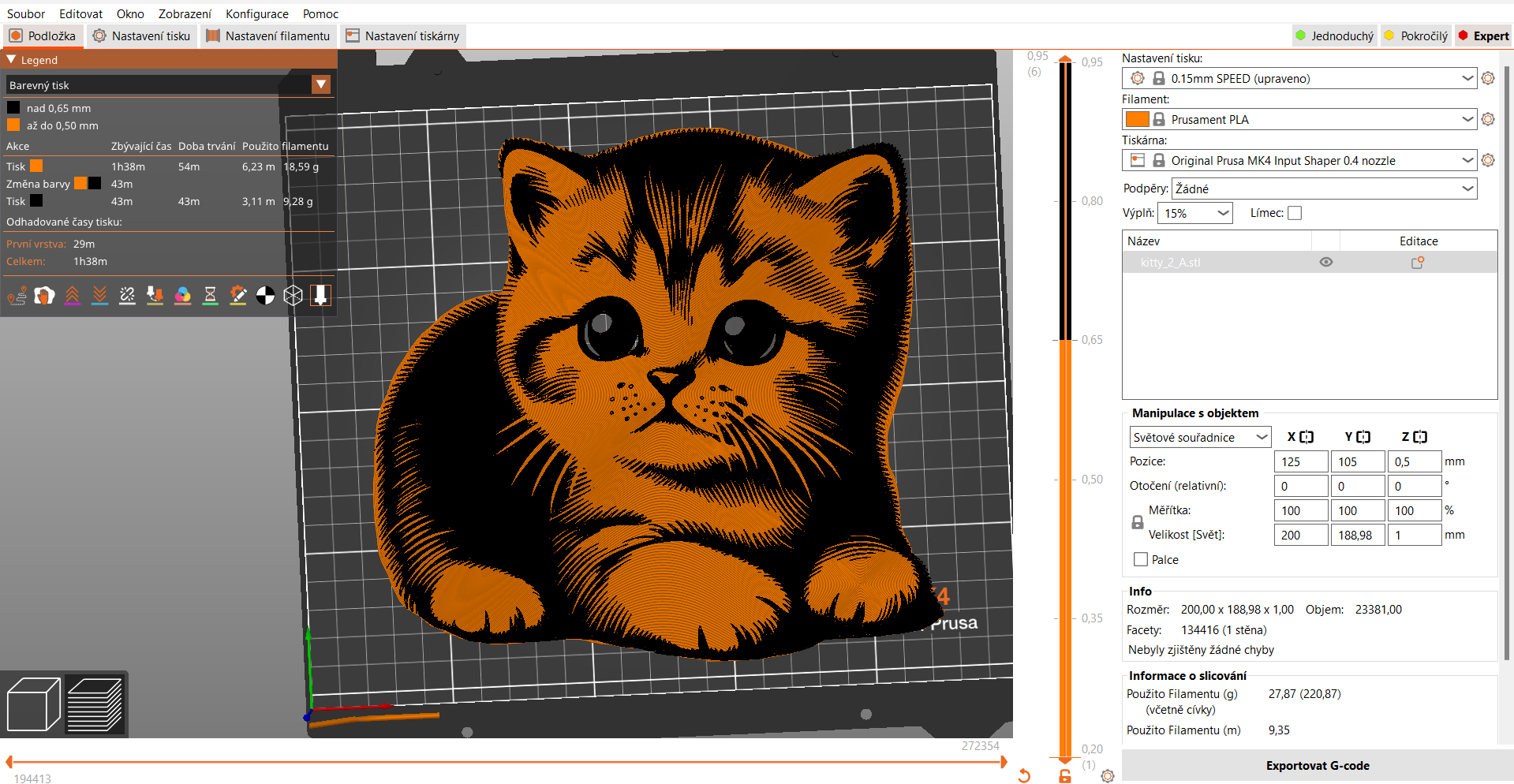Toggle center of gravity black-white circle icon
The height and width of the screenshot is (784, 1514).
(265, 296)
